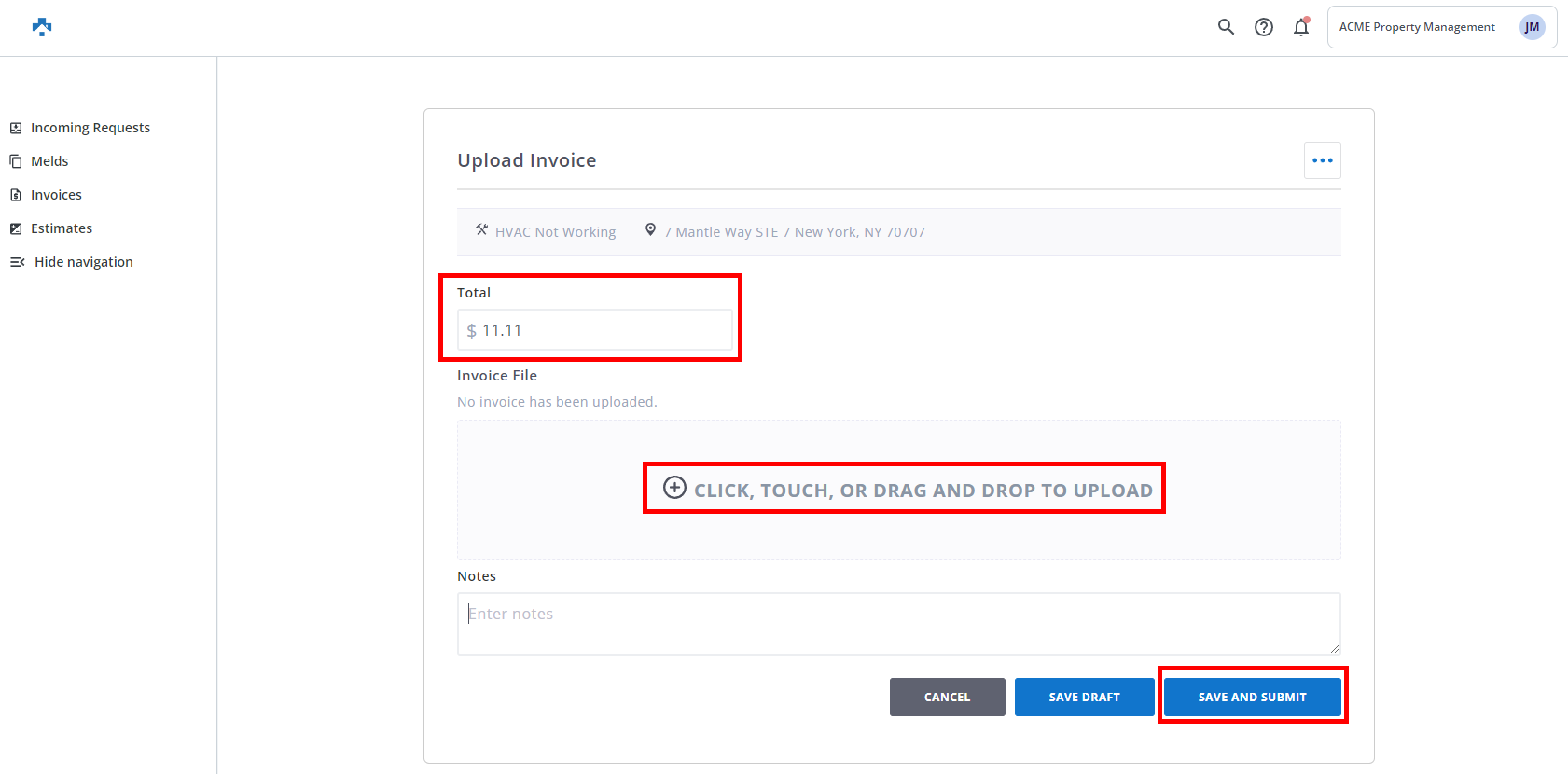The height and width of the screenshot is (774, 1568).
Task: Navigate to Incoming Requests
Action: tap(90, 128)
